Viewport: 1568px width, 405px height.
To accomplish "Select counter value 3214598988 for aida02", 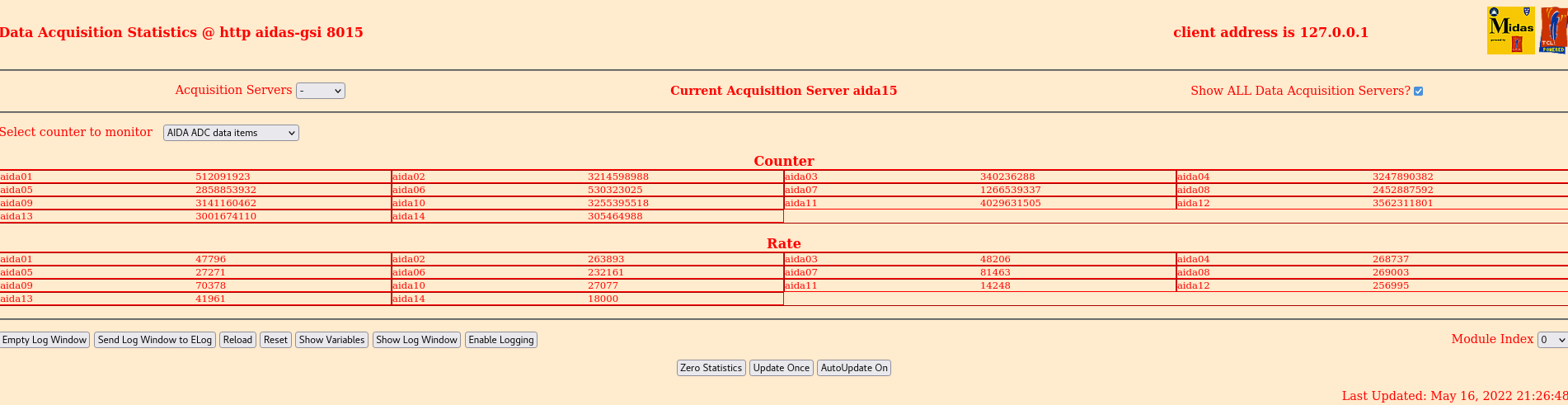I will click(618, 177).
